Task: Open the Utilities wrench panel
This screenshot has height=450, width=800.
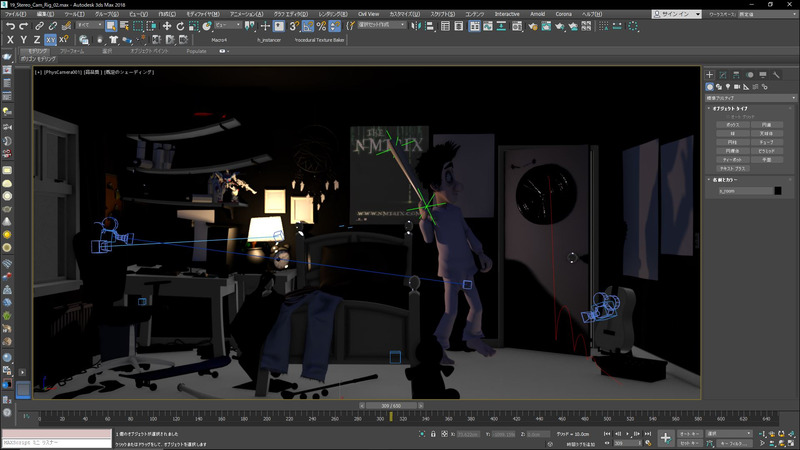Action: coord(775,75)
